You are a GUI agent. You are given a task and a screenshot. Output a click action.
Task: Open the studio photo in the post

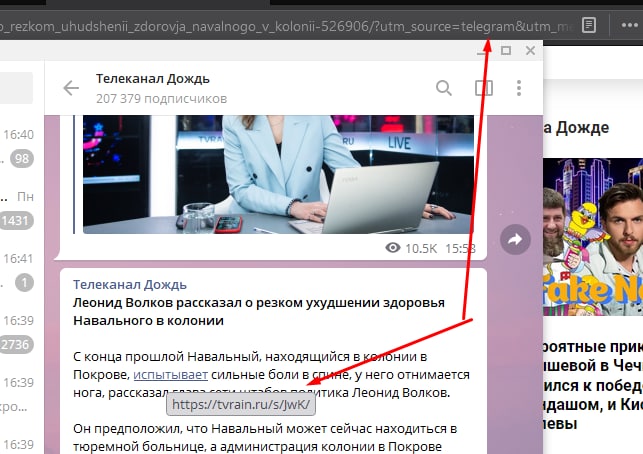(278, 174)
